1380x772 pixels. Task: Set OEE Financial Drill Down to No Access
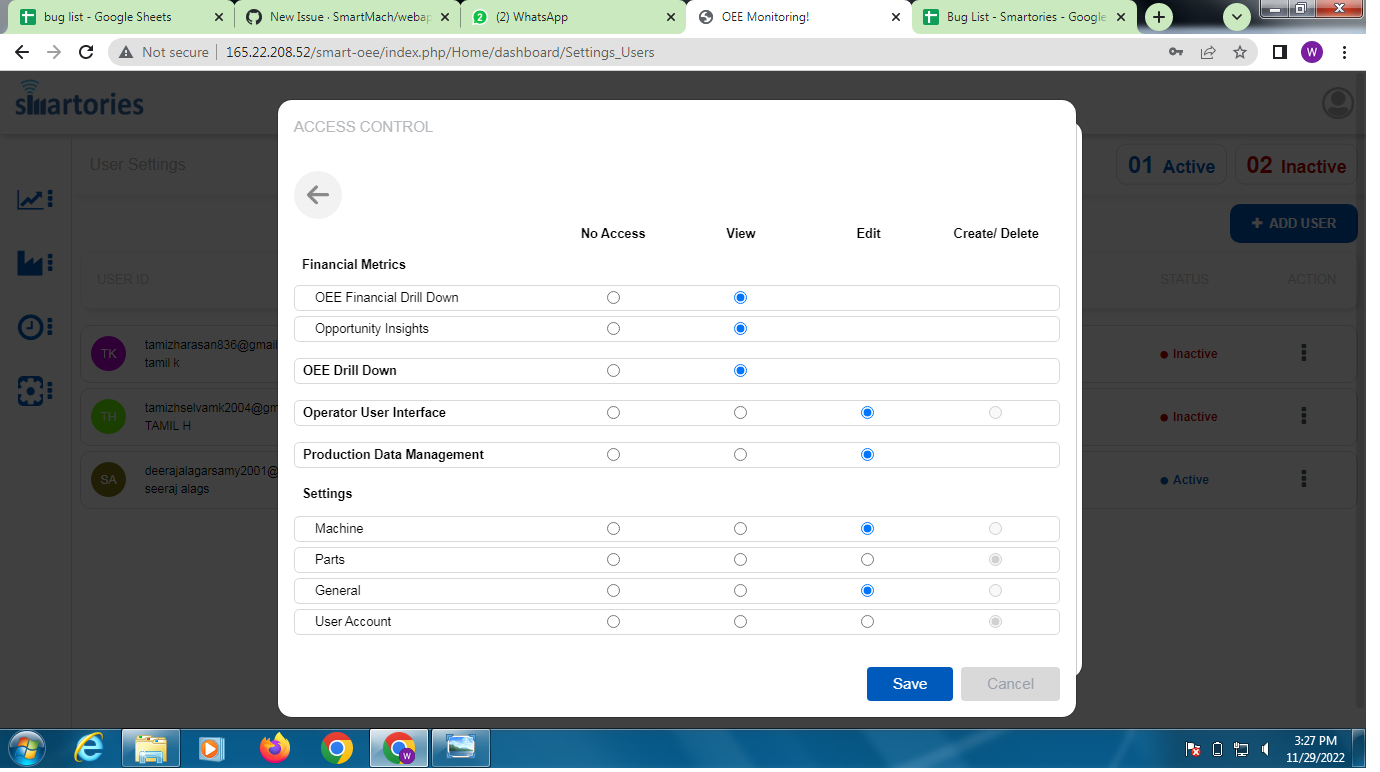(x=613, y=297)
